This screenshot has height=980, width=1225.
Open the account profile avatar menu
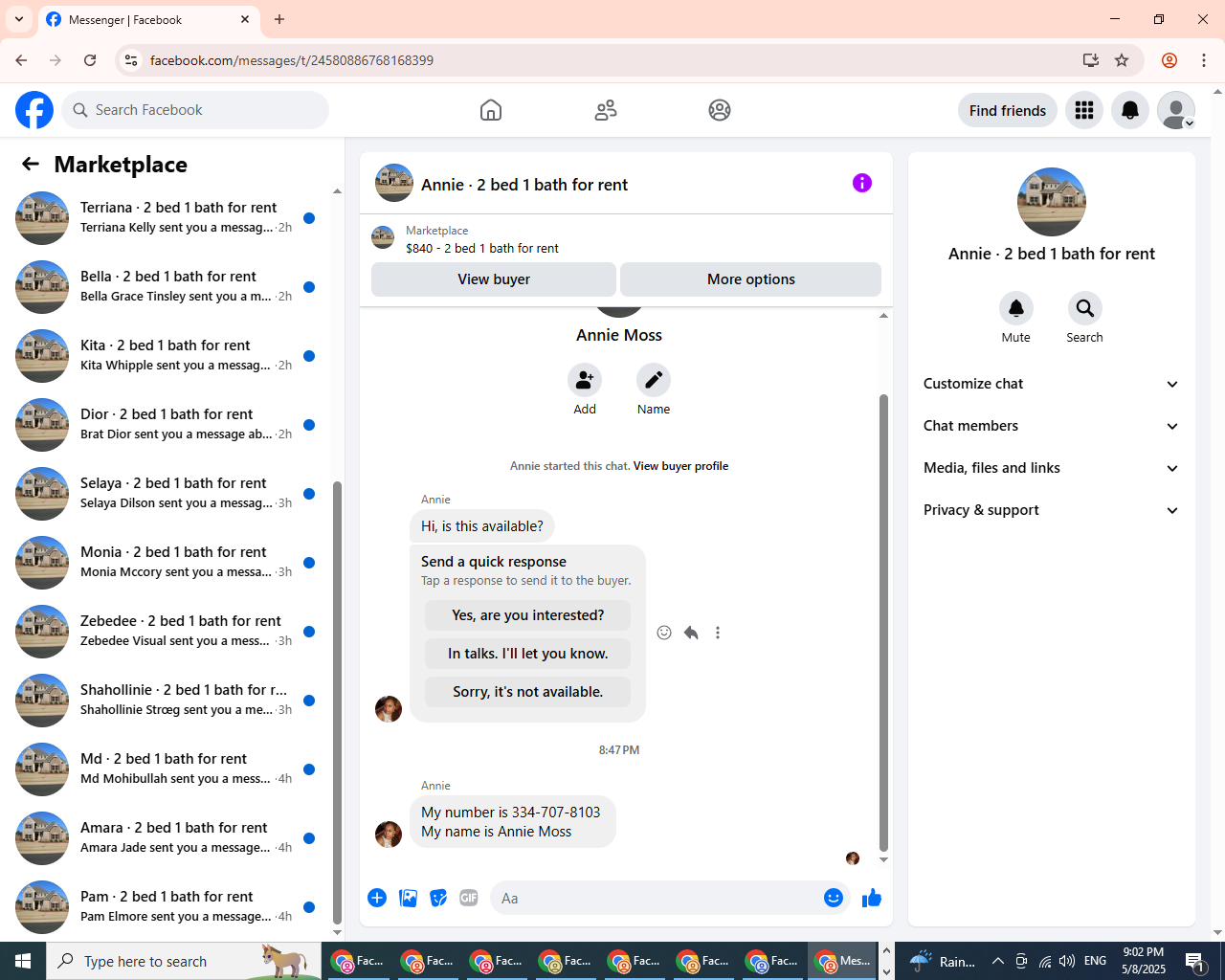click(x=1176, y=110)
